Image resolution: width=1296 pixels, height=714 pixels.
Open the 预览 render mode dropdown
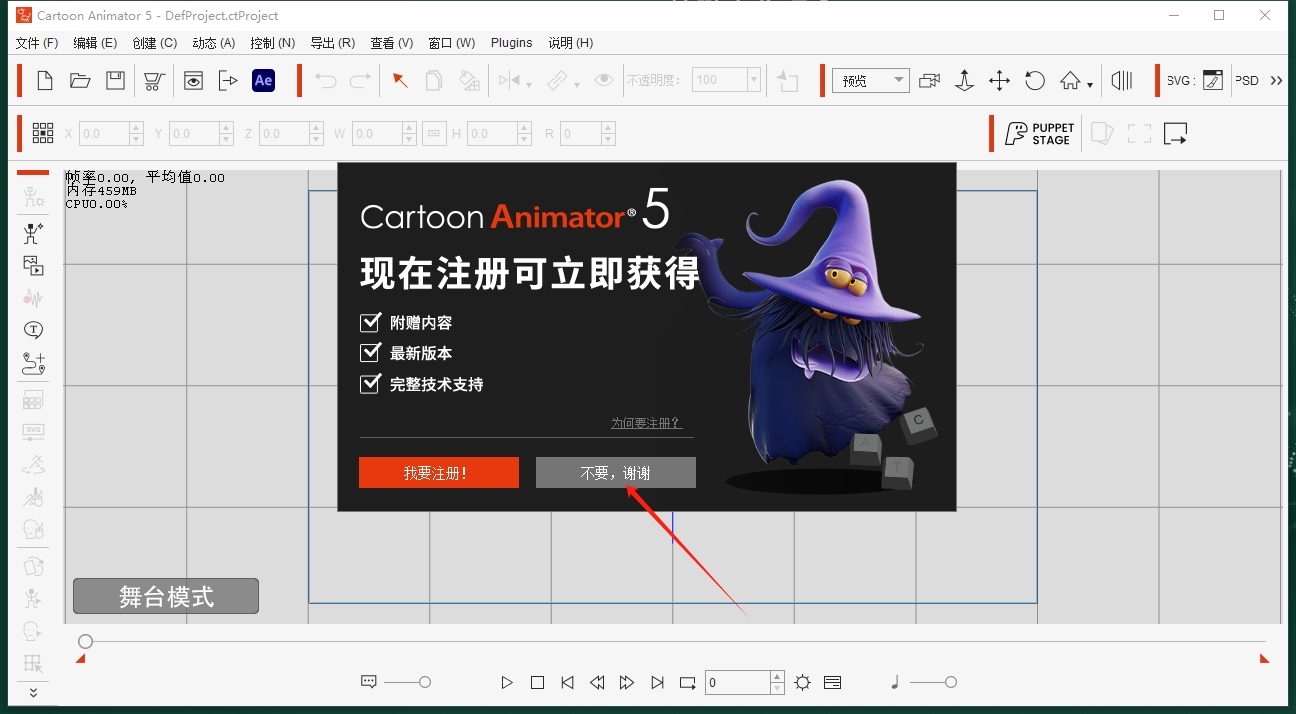[870, 79]
